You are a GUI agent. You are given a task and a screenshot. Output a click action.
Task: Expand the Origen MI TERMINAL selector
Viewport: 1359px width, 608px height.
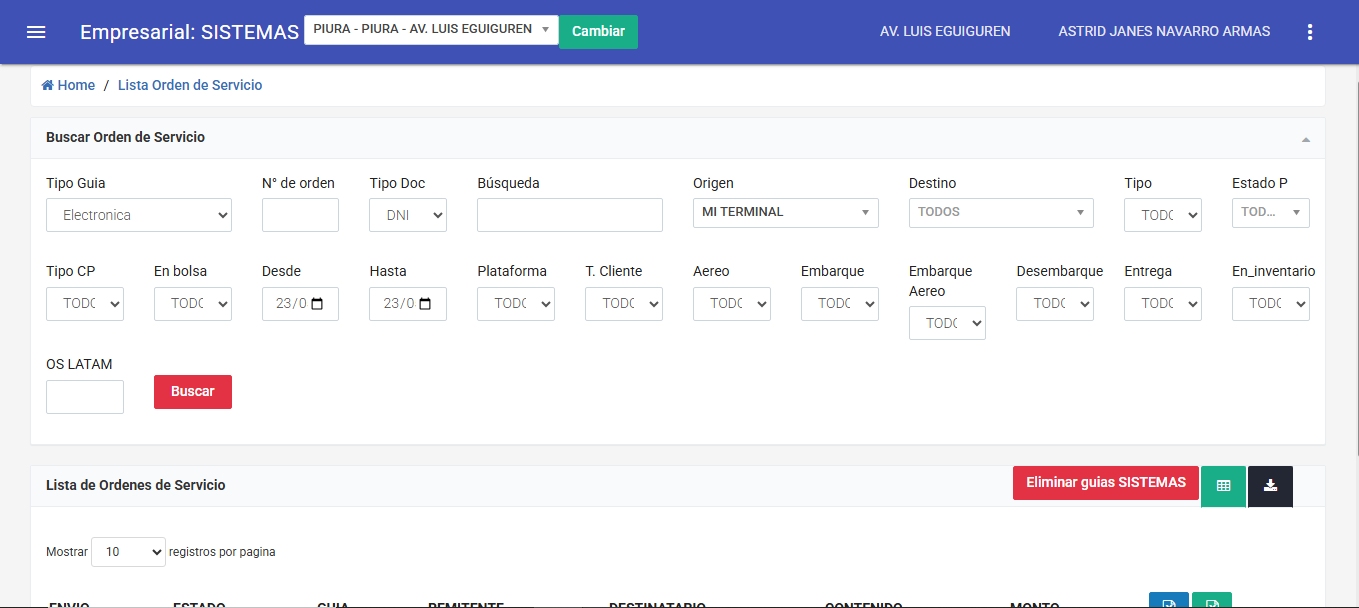coord(785,212)
